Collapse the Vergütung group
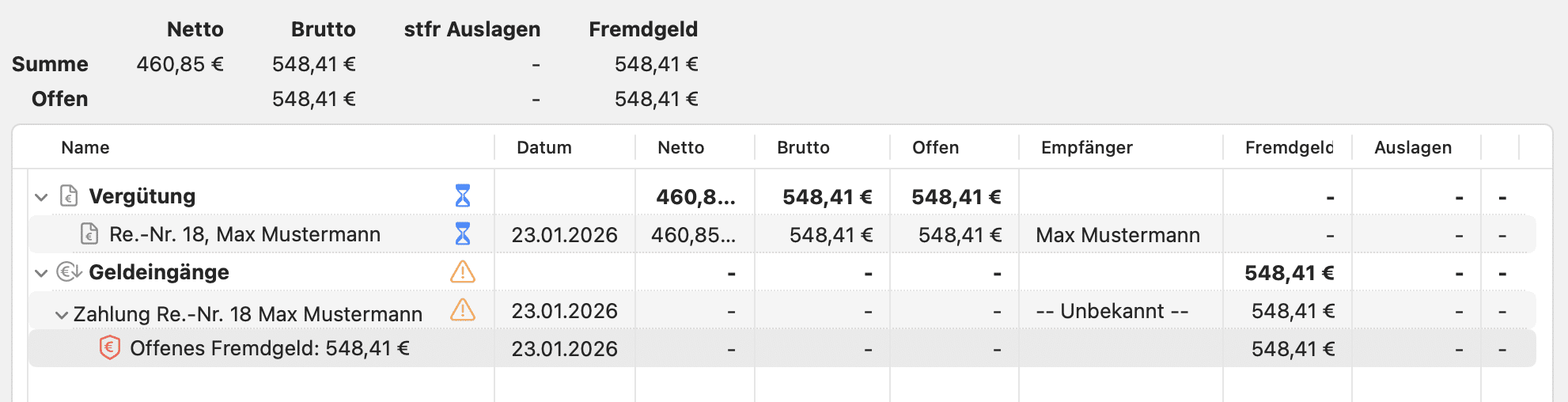The image size is (1568, 402). point(41,196)
